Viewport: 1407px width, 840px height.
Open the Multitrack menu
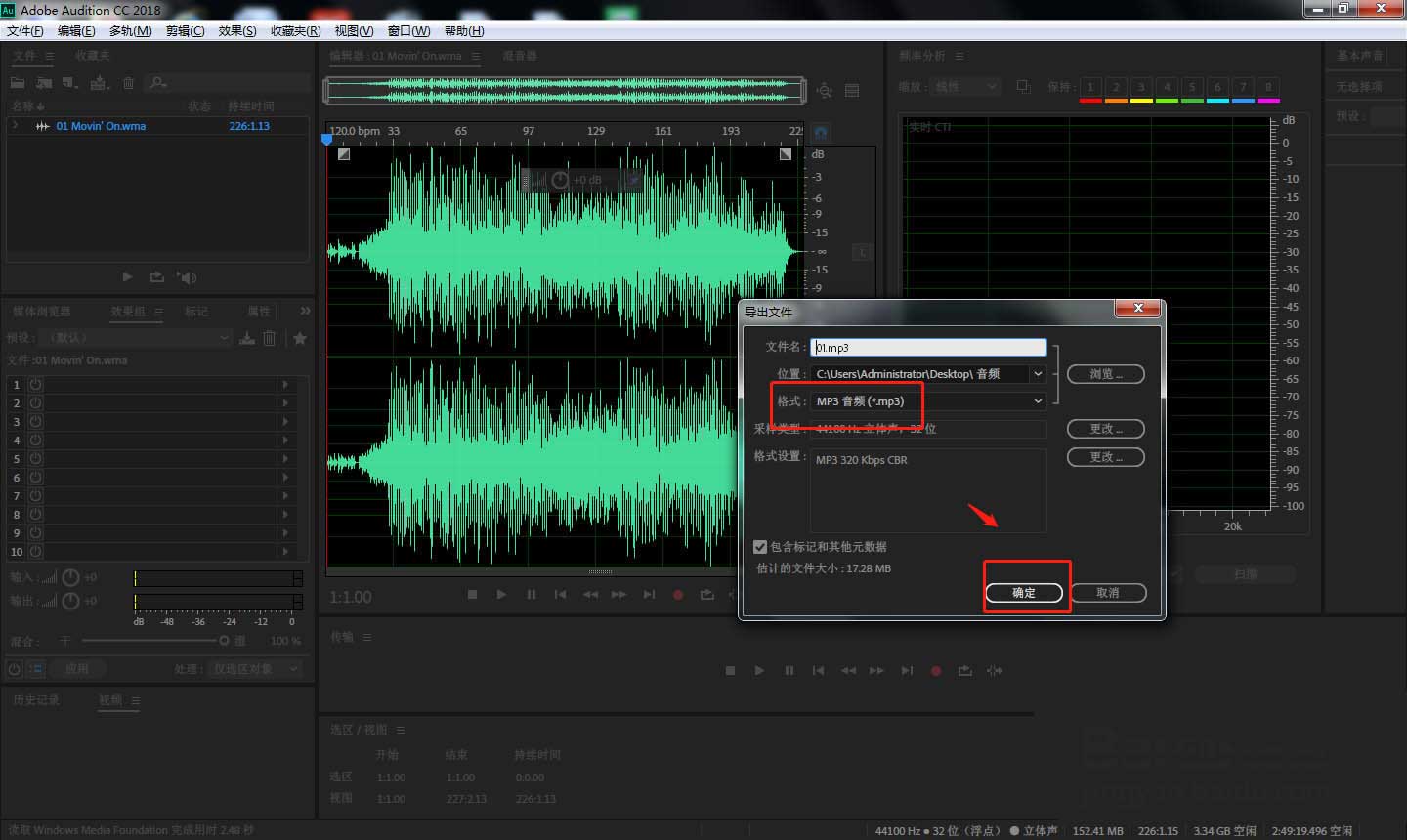tap(130, 31)
